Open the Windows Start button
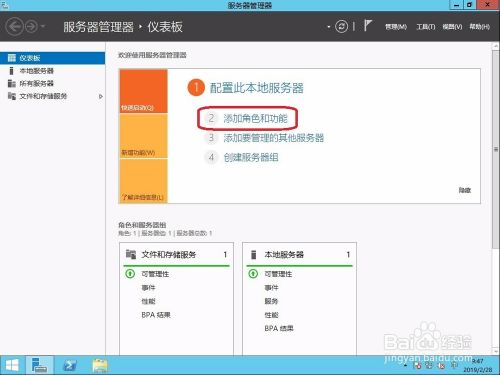 tap(12, 365)
